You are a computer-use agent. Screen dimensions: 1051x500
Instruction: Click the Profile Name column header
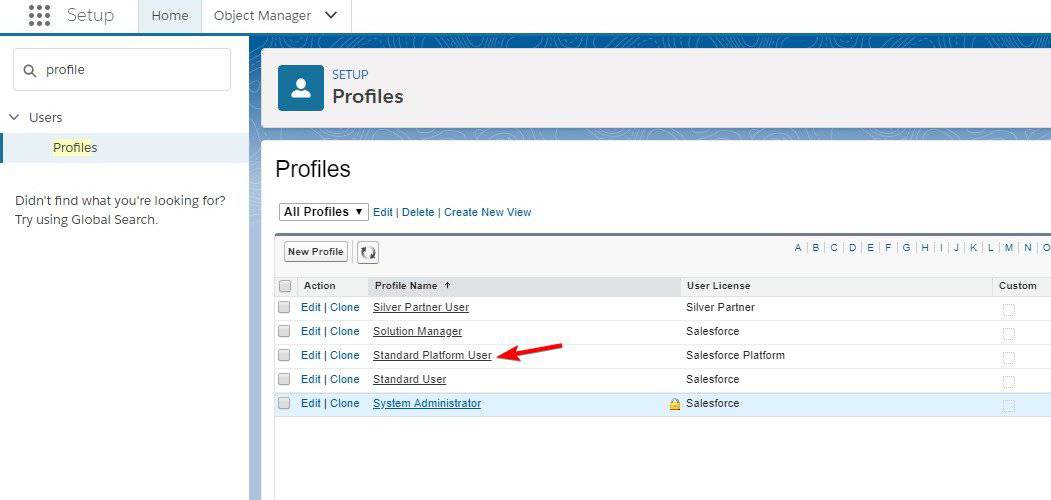[x=406, y=286]
